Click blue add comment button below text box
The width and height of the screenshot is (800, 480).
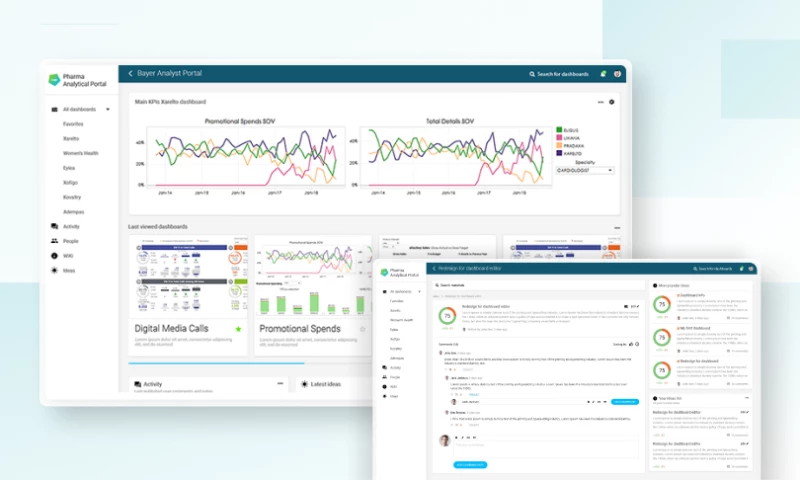click(x=470, y=465)
